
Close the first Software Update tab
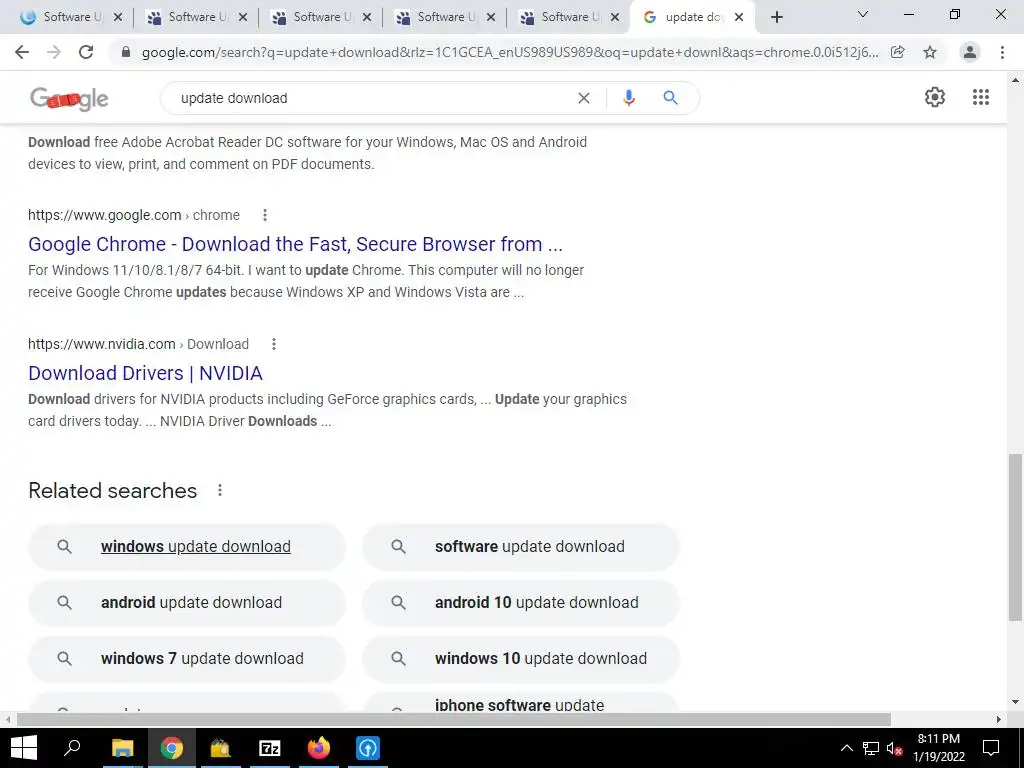(x=118, y=17)
